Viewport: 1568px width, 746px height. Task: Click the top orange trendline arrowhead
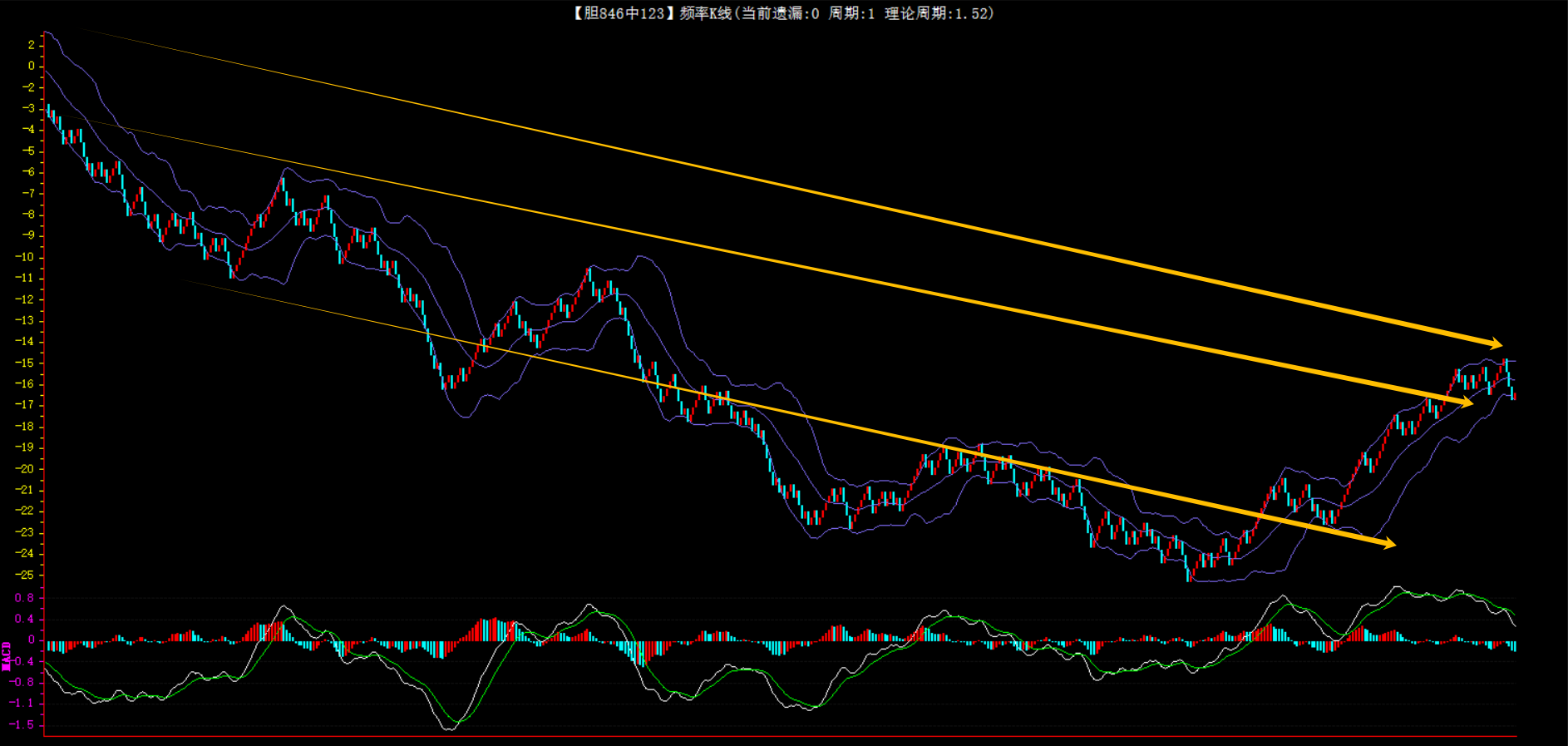click(1496, 343)
